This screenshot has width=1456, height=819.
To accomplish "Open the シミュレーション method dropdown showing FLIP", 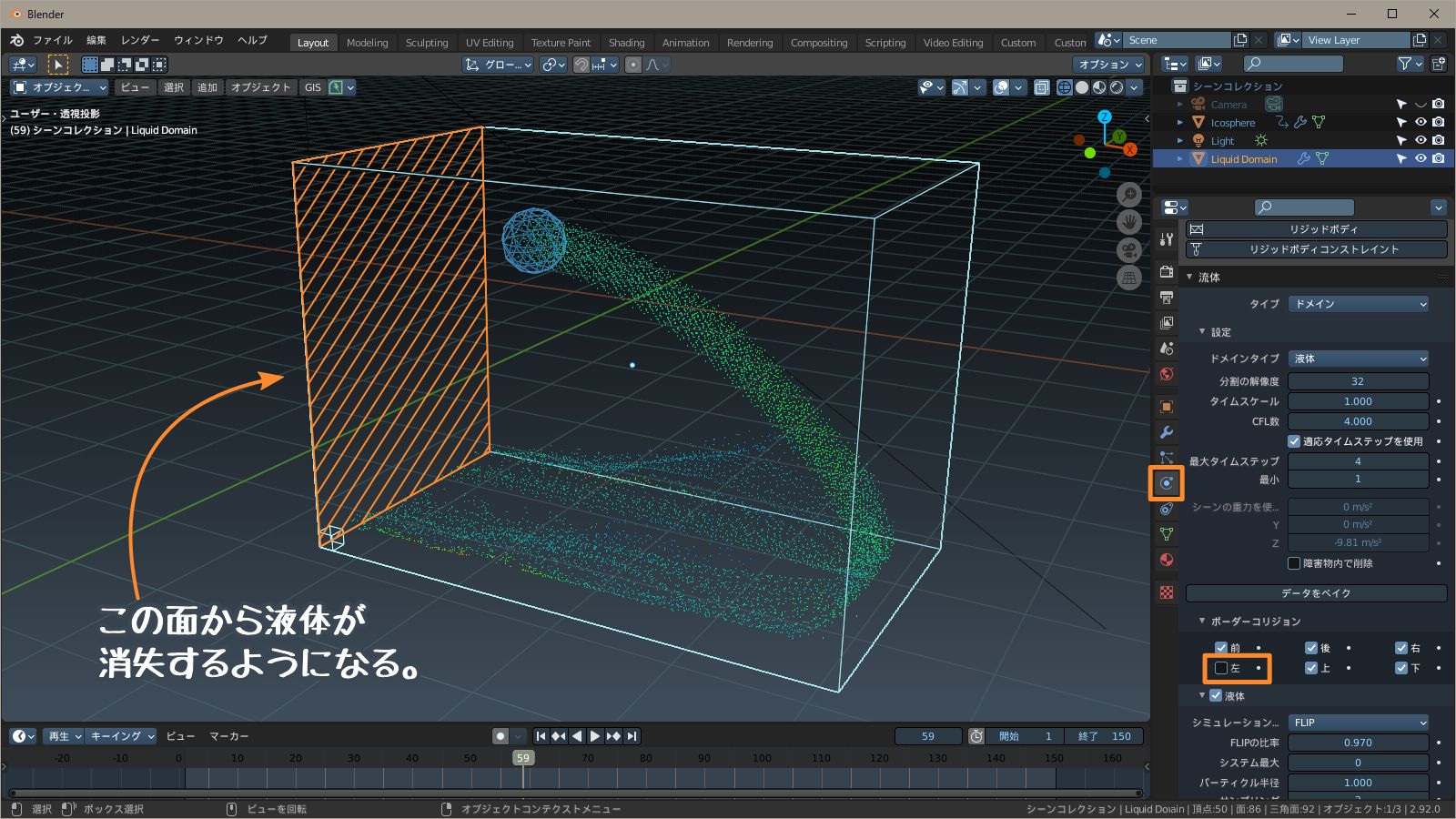I will pyautogui.click(x=1359, y=723).
